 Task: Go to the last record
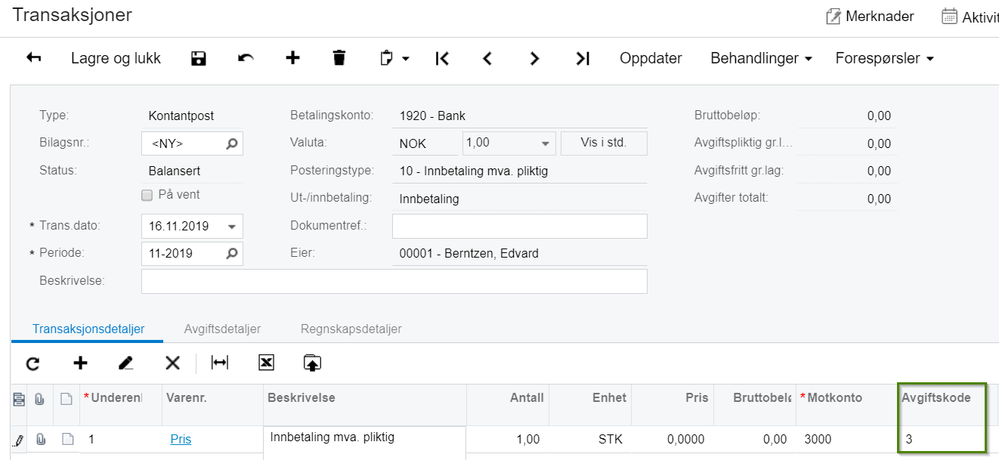[x=582, y=58]
